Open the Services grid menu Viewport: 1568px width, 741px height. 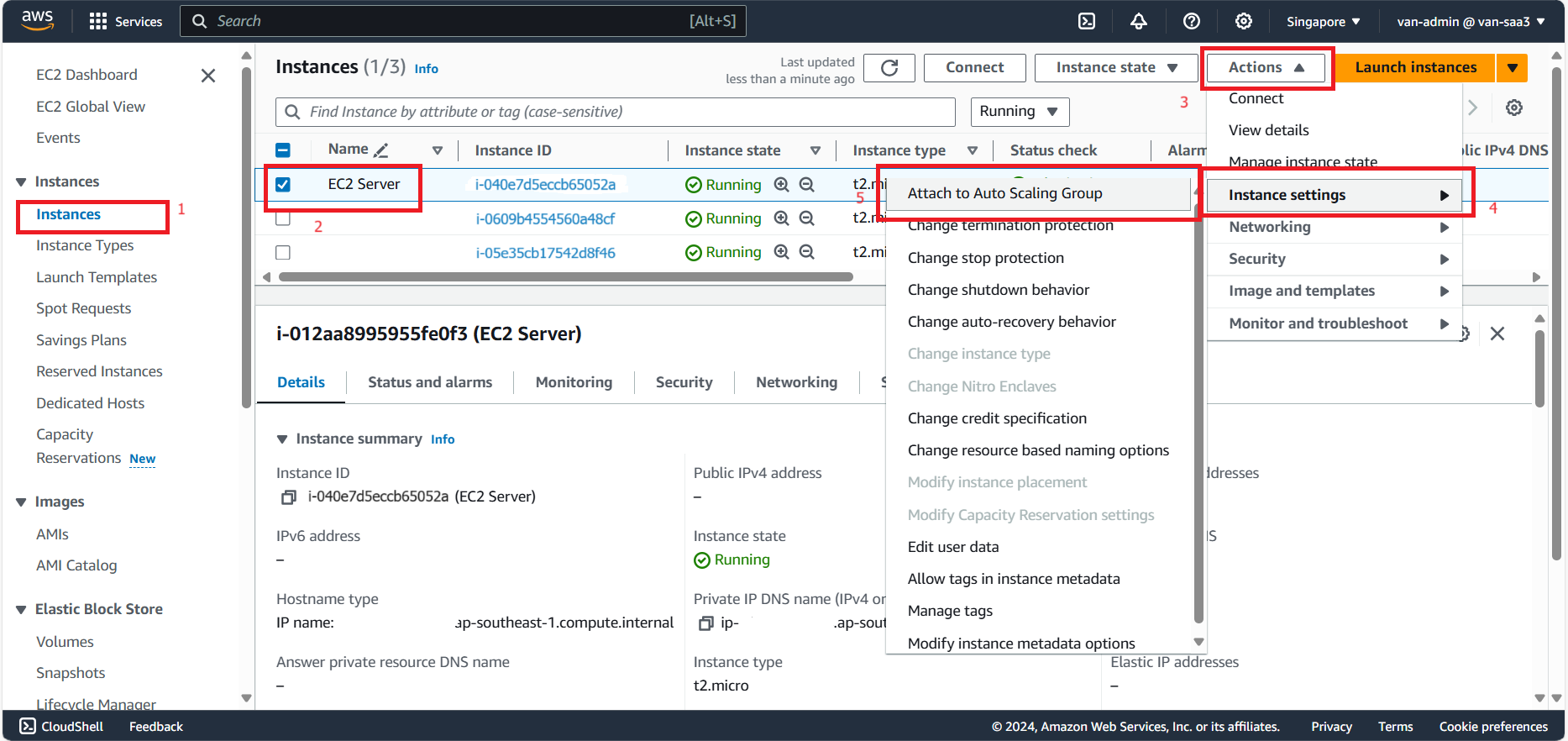point(125,21)
